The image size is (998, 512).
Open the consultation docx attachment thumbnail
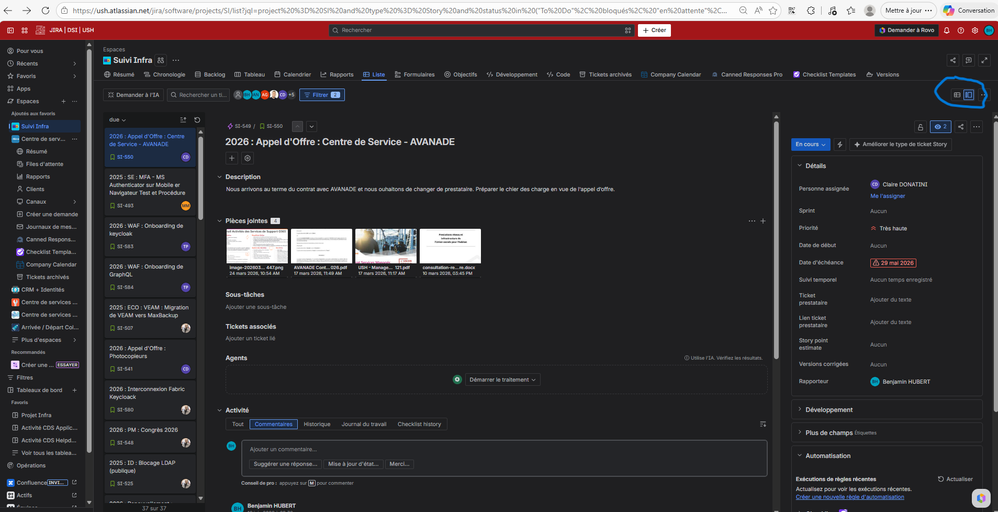click(450, 246)
